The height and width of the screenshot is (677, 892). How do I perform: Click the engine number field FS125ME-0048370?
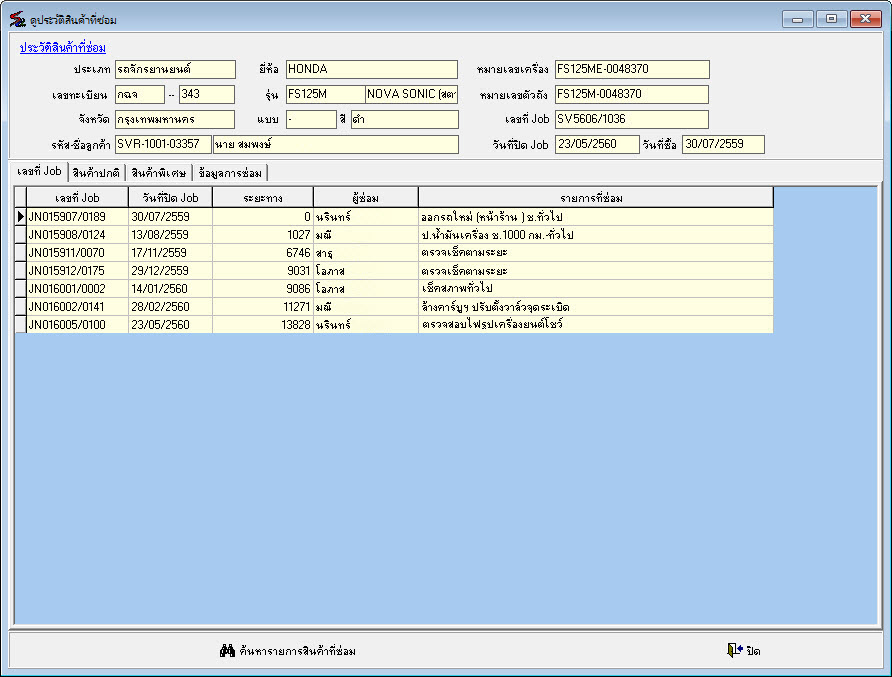pyautogui.click(x=632, y=69)
